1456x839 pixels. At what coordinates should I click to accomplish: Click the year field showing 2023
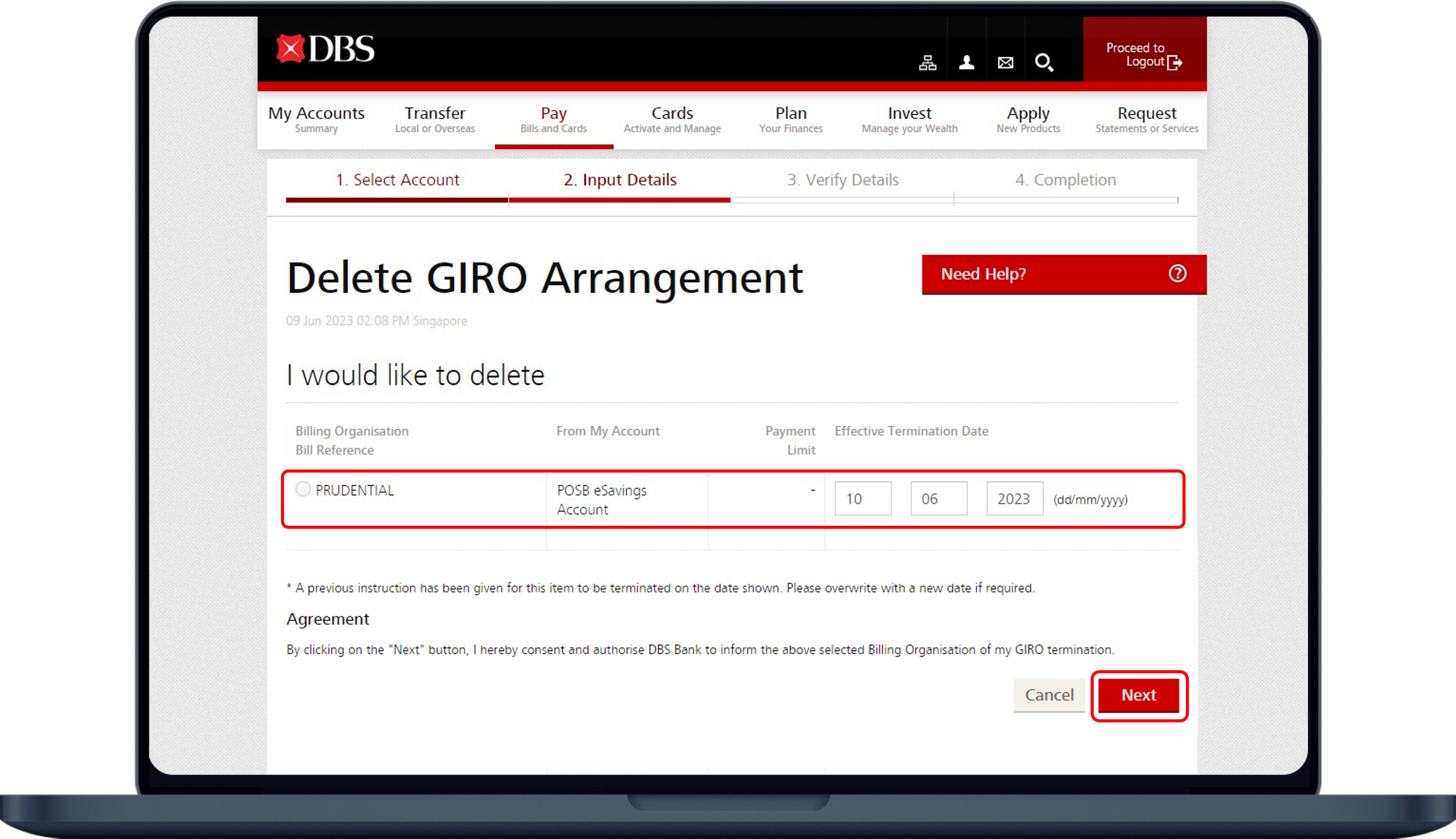[x=1015, y=498]
